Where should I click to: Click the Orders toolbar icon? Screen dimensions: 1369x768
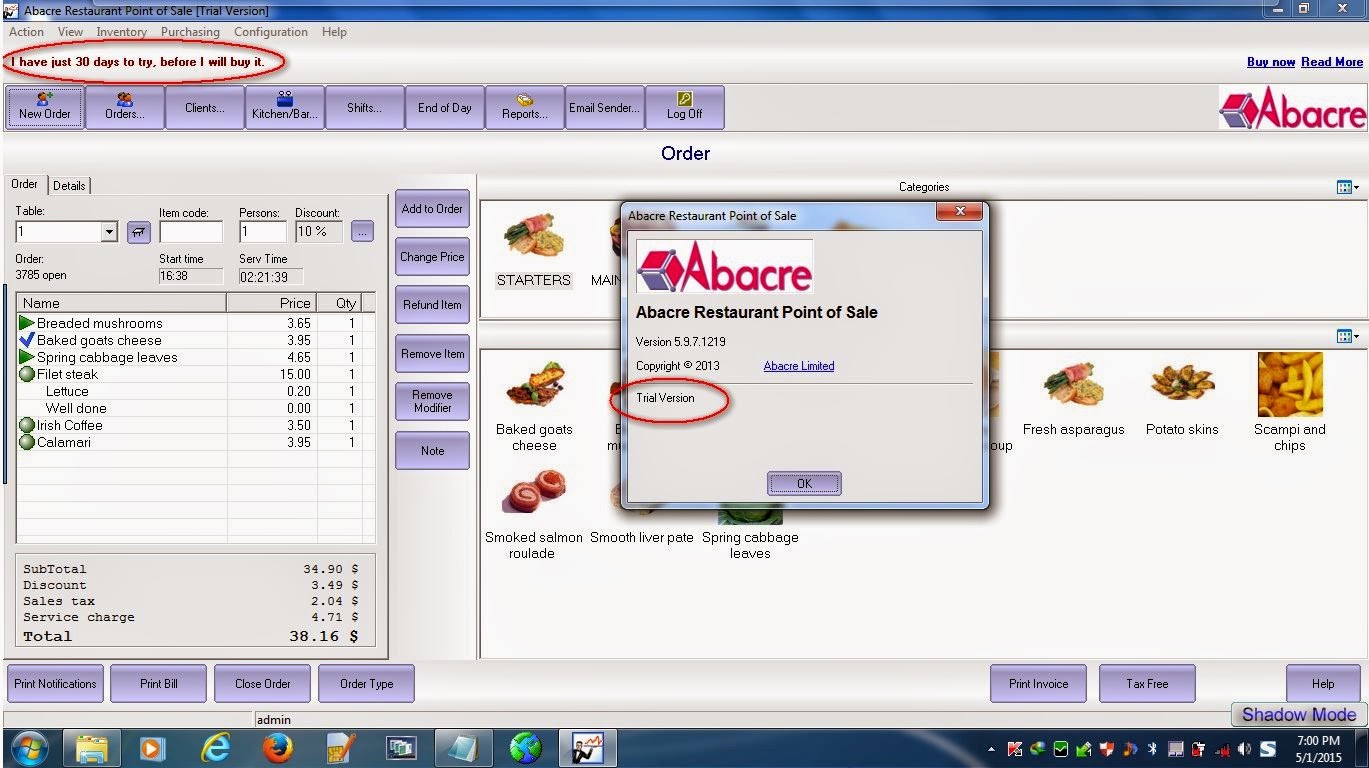click(x=124, y=107)
